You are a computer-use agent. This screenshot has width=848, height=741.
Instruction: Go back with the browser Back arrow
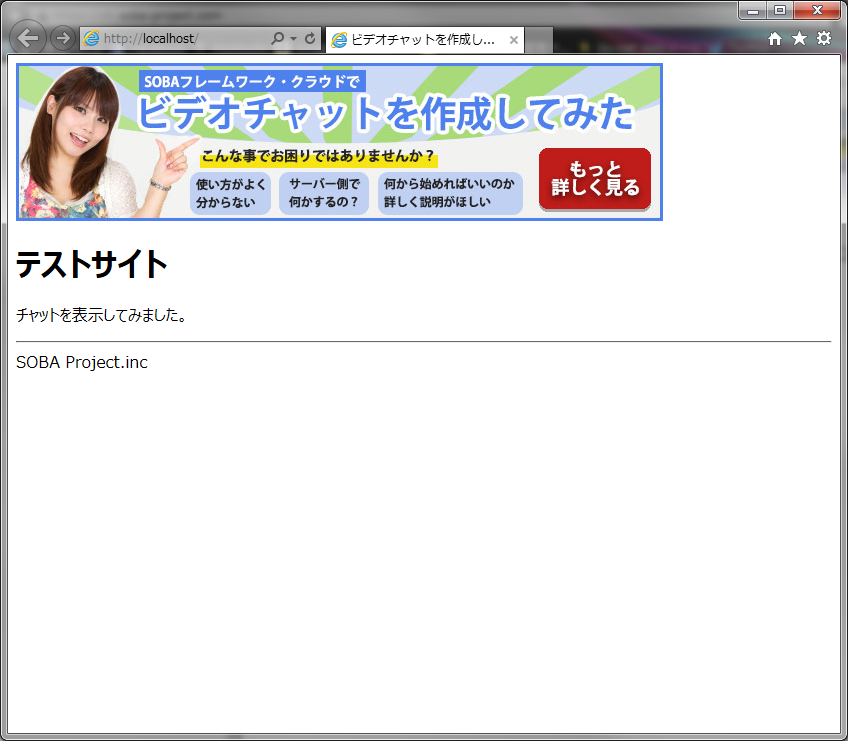(28, 38)
